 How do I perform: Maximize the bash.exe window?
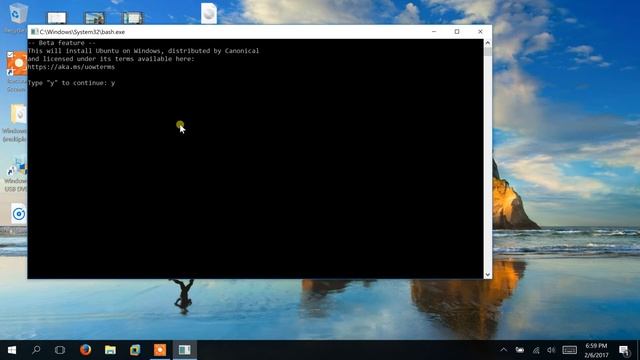(457, 31)
